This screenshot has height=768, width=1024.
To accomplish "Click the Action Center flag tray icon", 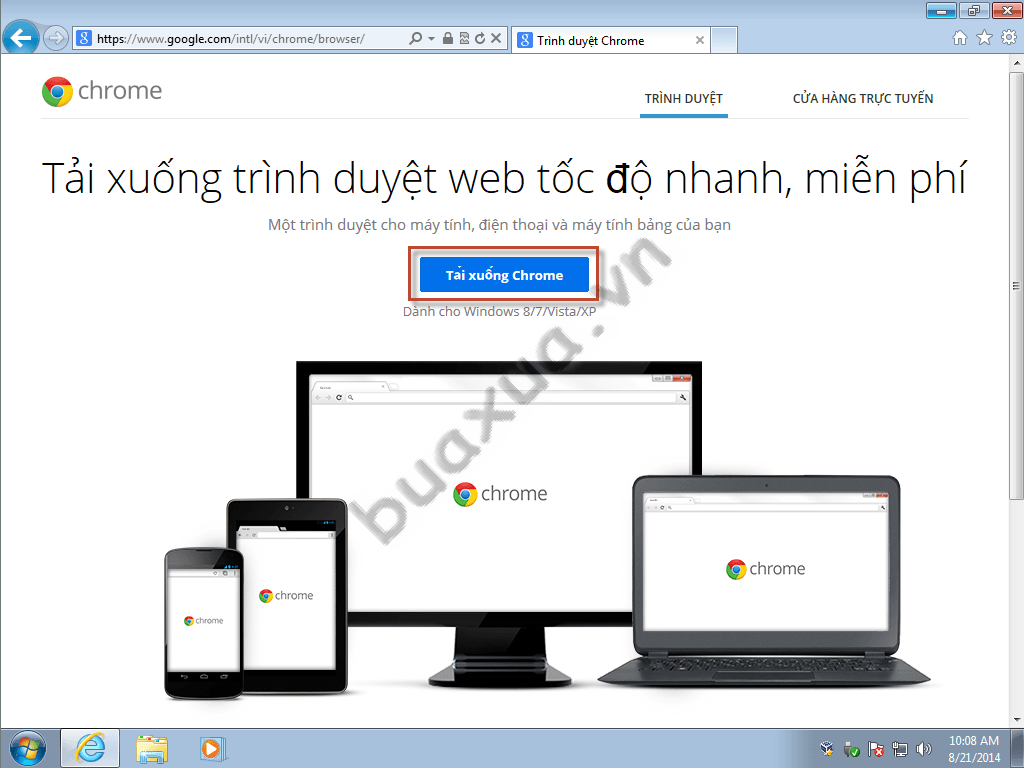I will coord(875,749).
